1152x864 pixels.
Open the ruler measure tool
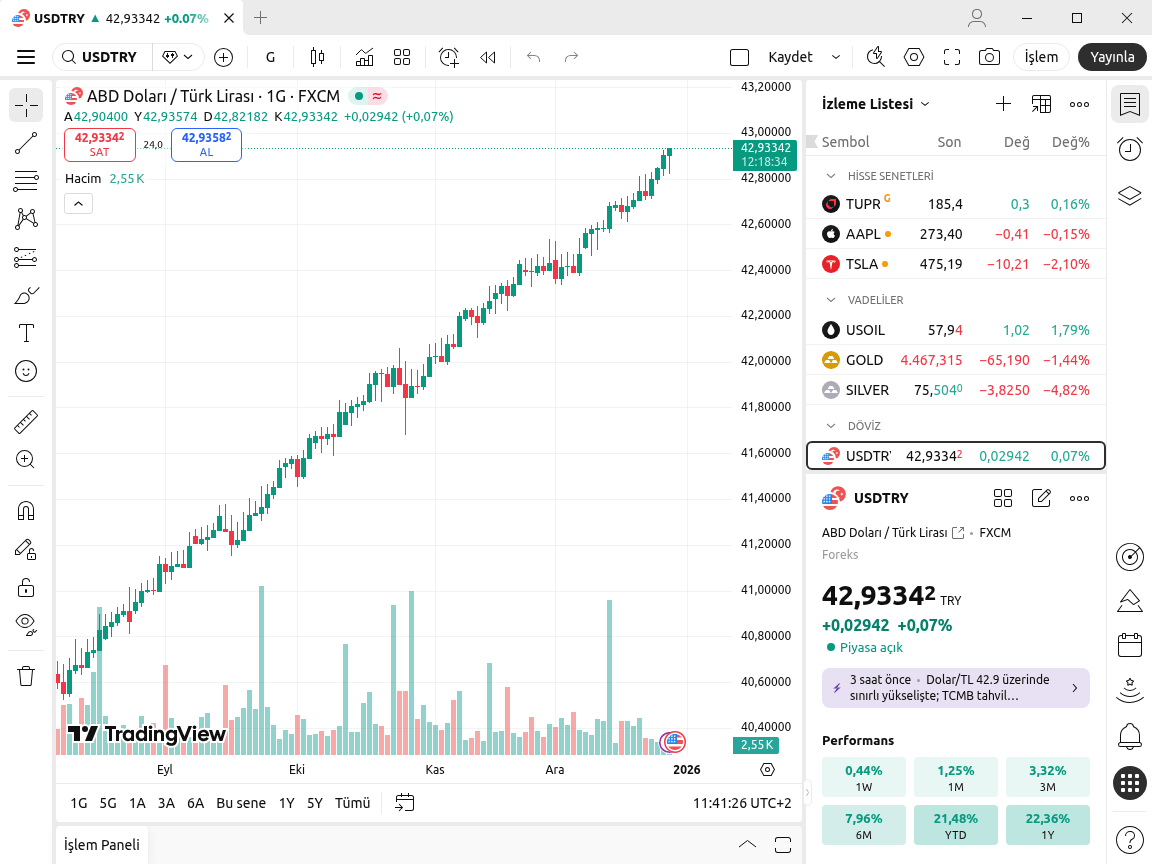(26, 422)
